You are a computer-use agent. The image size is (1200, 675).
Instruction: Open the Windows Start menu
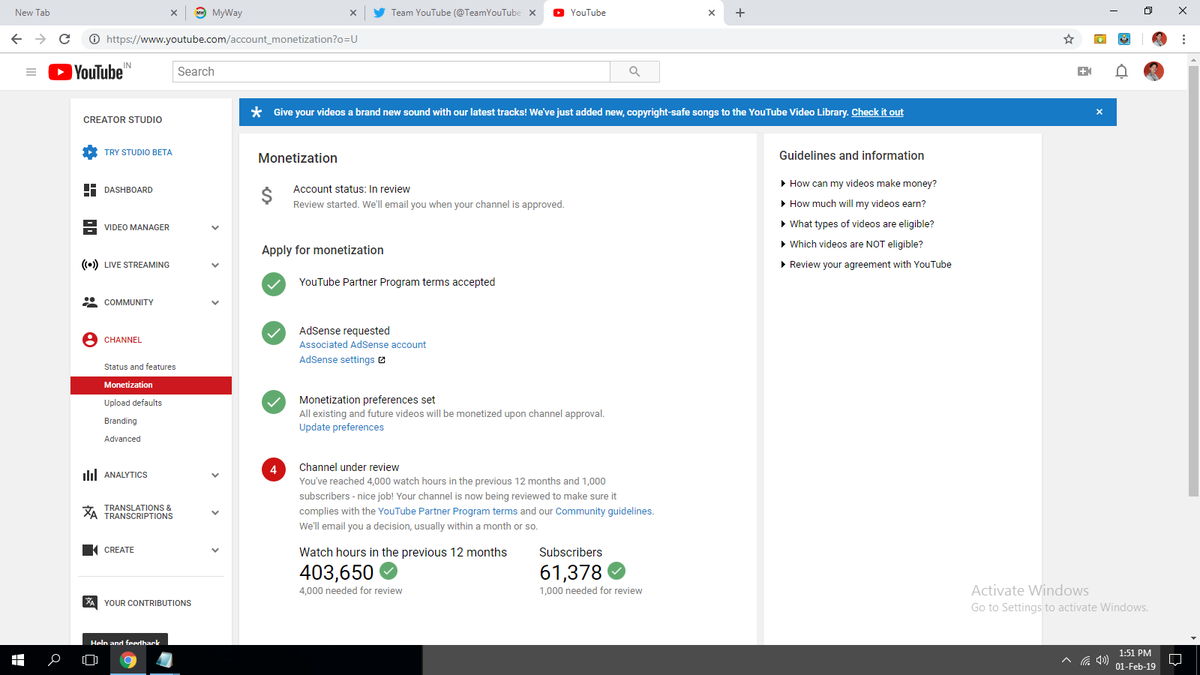[x=17, y=660]
